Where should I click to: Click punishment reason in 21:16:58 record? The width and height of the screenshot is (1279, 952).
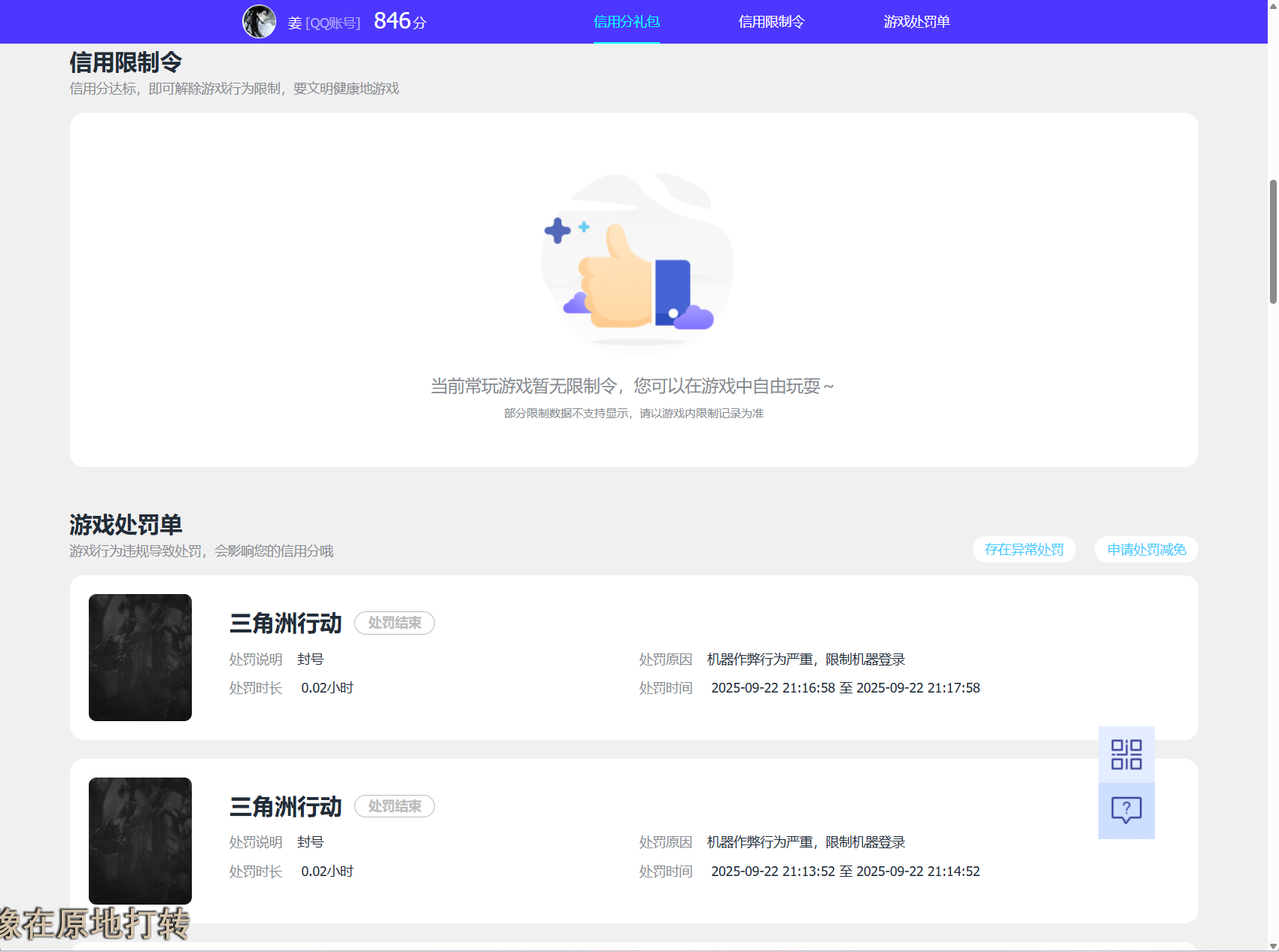pos(806,659)
